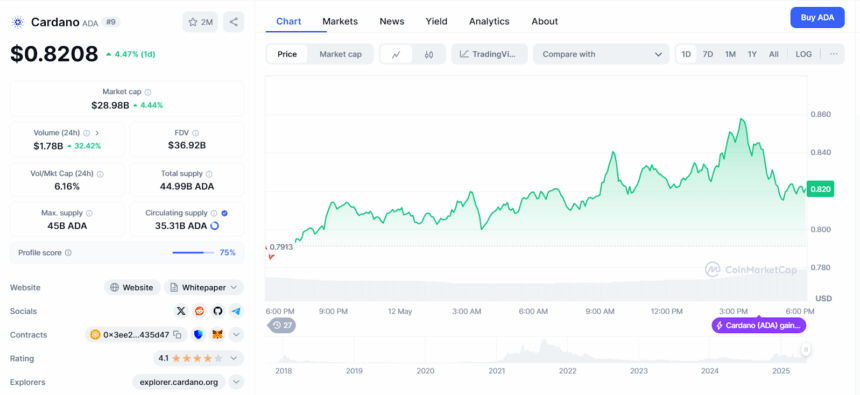
Task: Click the timeline range slider handle
Action: (x=806, y=349)
